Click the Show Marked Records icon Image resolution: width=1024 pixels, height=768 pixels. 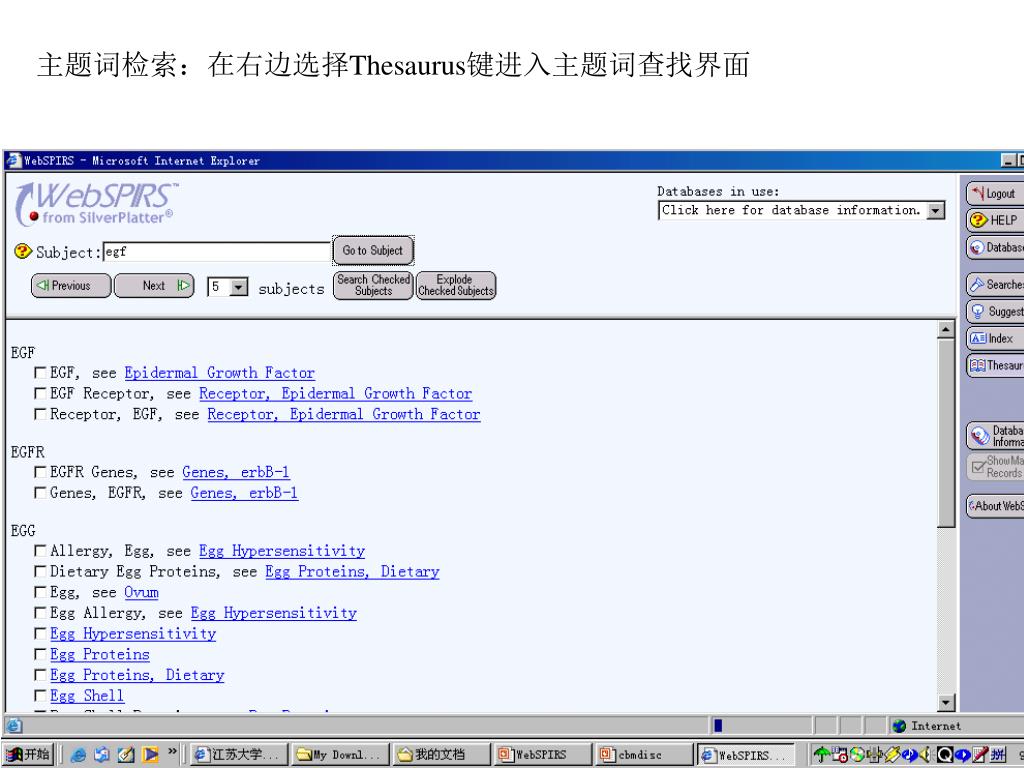click(978, 467)
